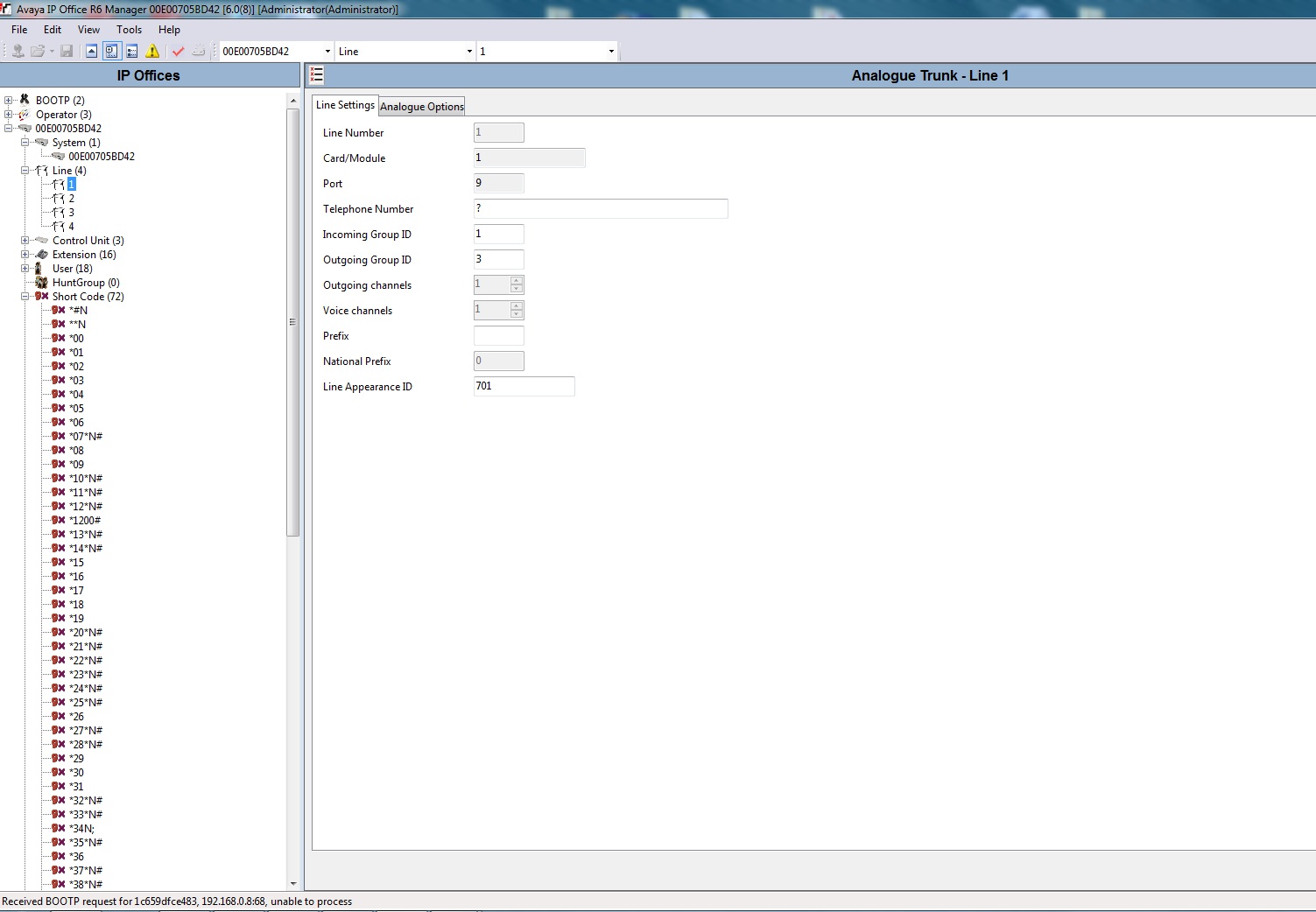The height and width of the screenshot is (912, 1316).
Task: Select short code *31 in tree
Action: pyautogui.click(x=76, y=787)
